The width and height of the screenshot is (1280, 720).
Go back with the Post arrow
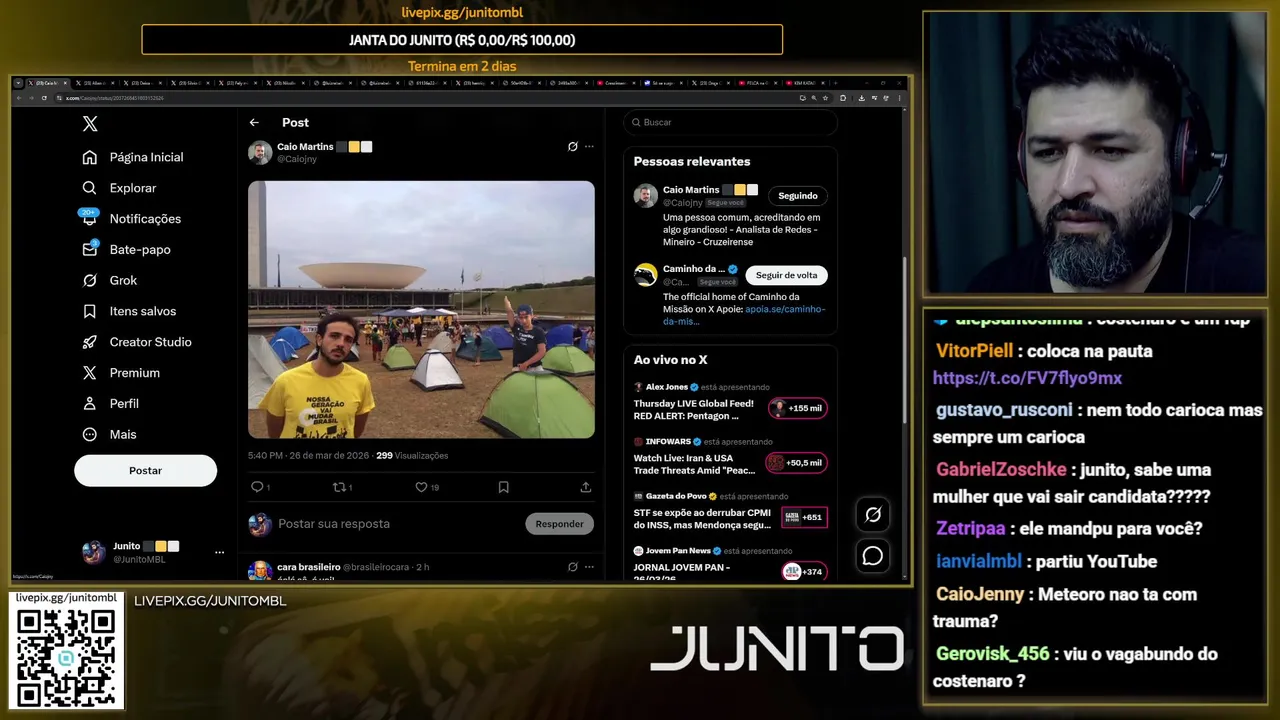[254, 122]
